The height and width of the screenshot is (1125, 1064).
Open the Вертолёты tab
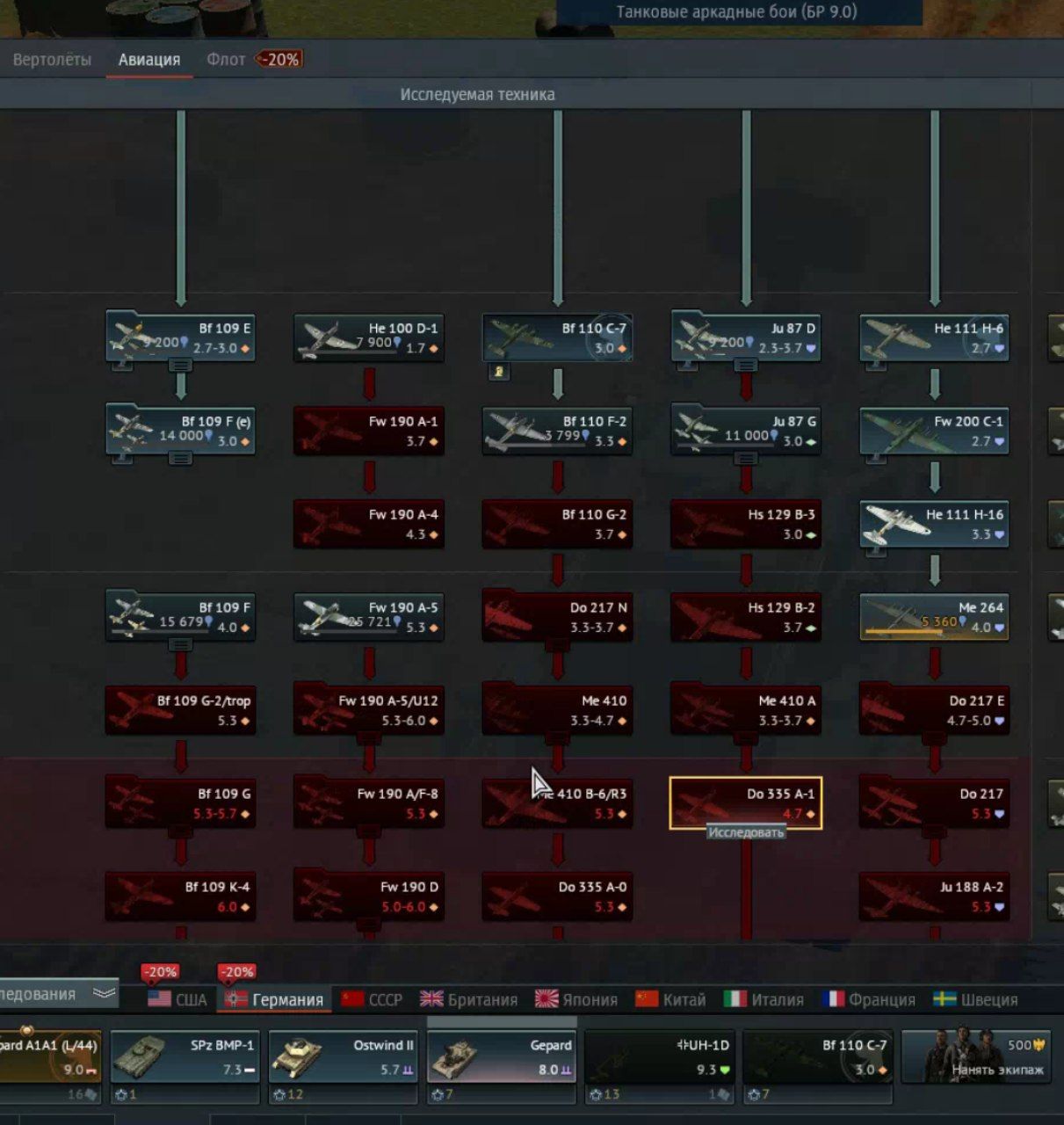pos(52,60)
